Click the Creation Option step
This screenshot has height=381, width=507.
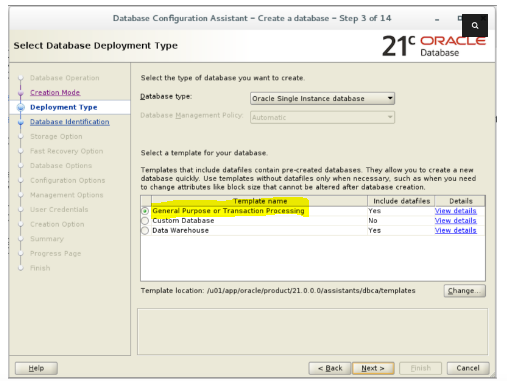(x=57, y=224)
